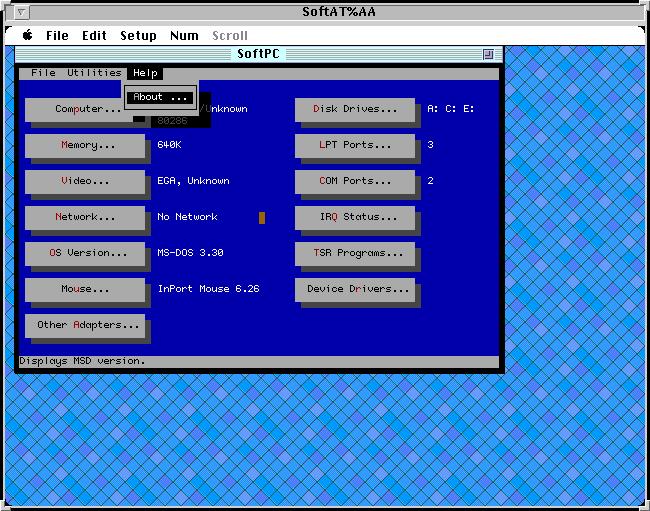Open File in the Mac menu bar
The image size is (650, 511).
tap(57, 35)
